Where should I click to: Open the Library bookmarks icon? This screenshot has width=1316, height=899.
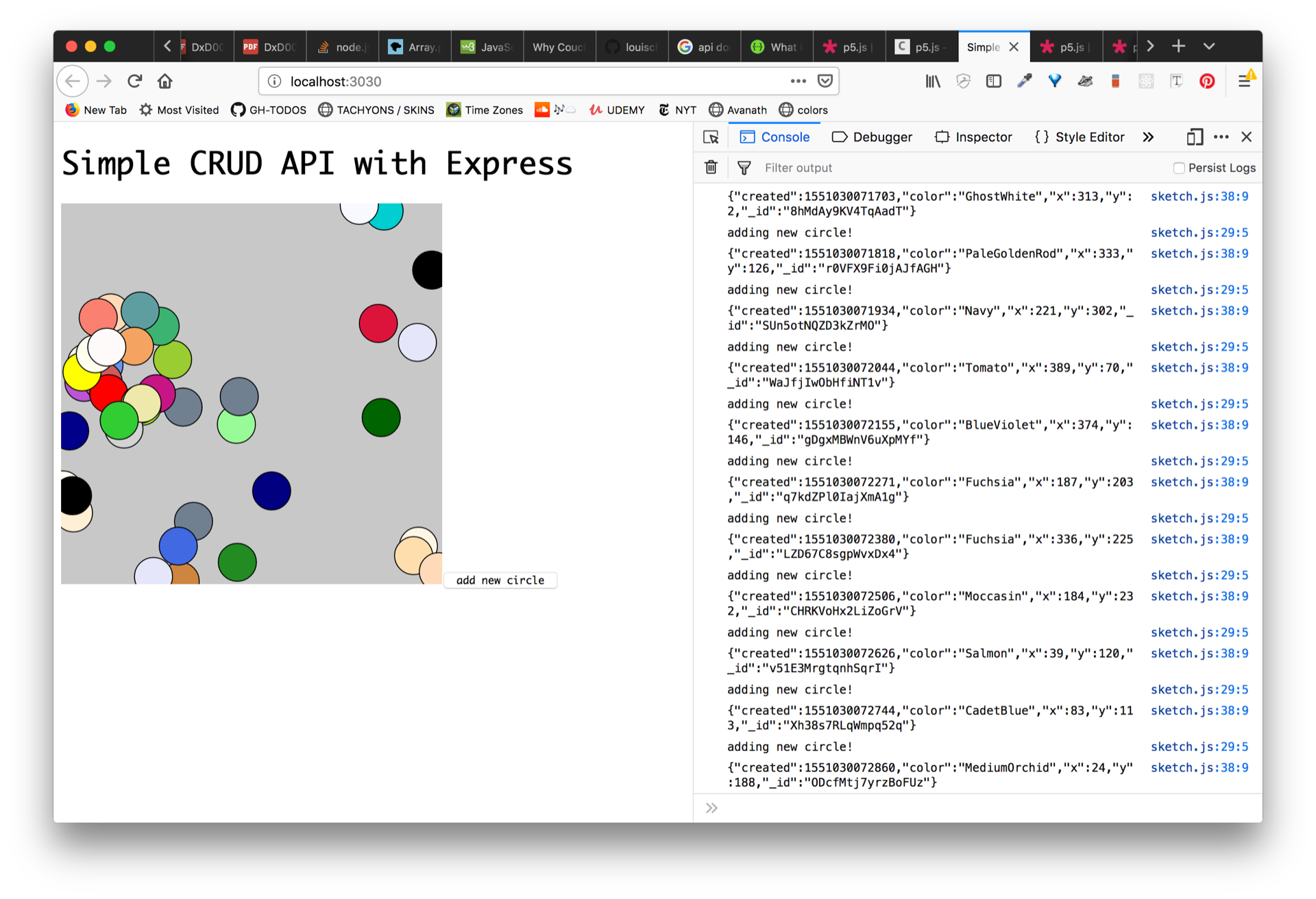(x=932, y=81)
